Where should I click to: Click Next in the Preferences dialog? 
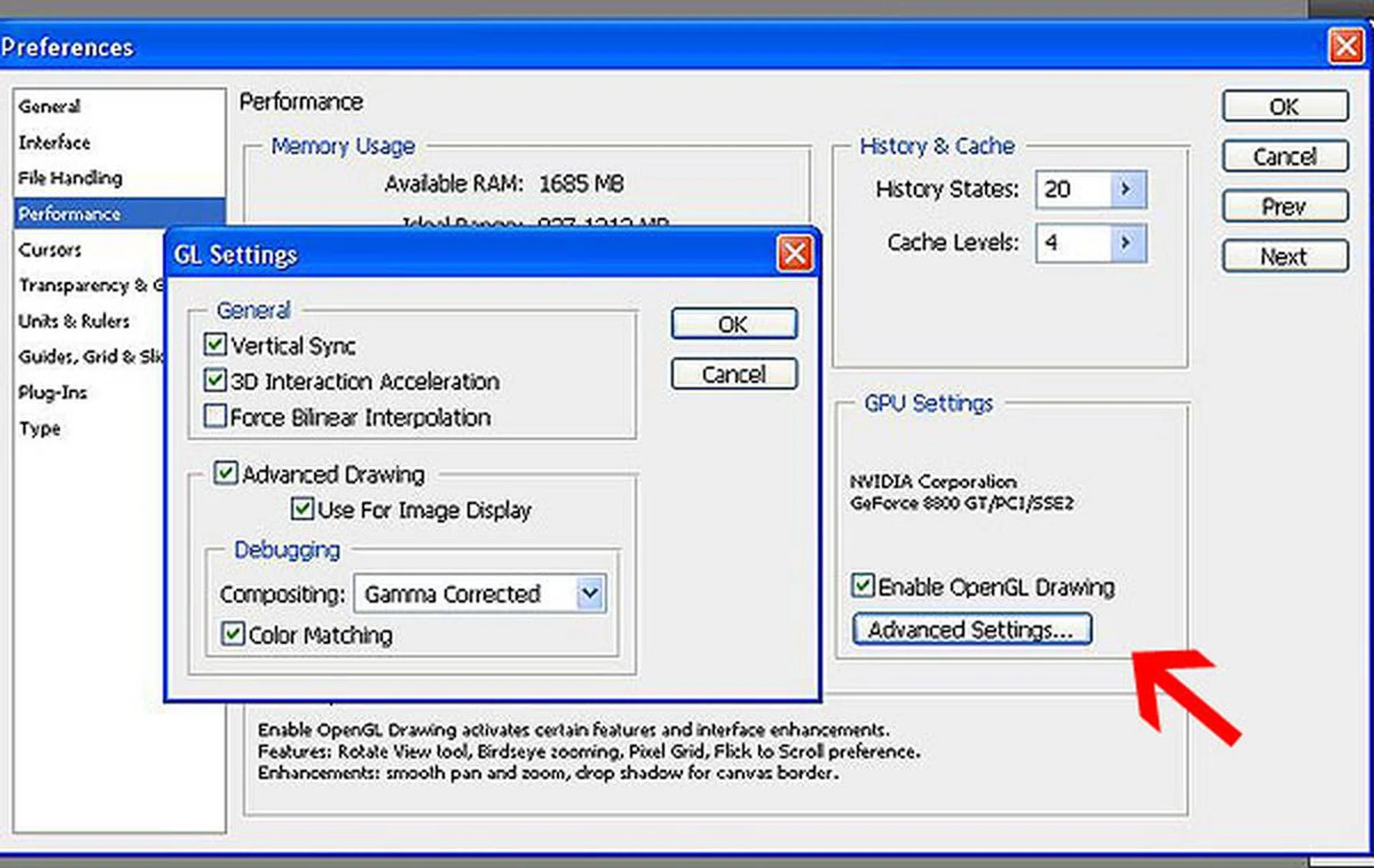(1285, 256)
